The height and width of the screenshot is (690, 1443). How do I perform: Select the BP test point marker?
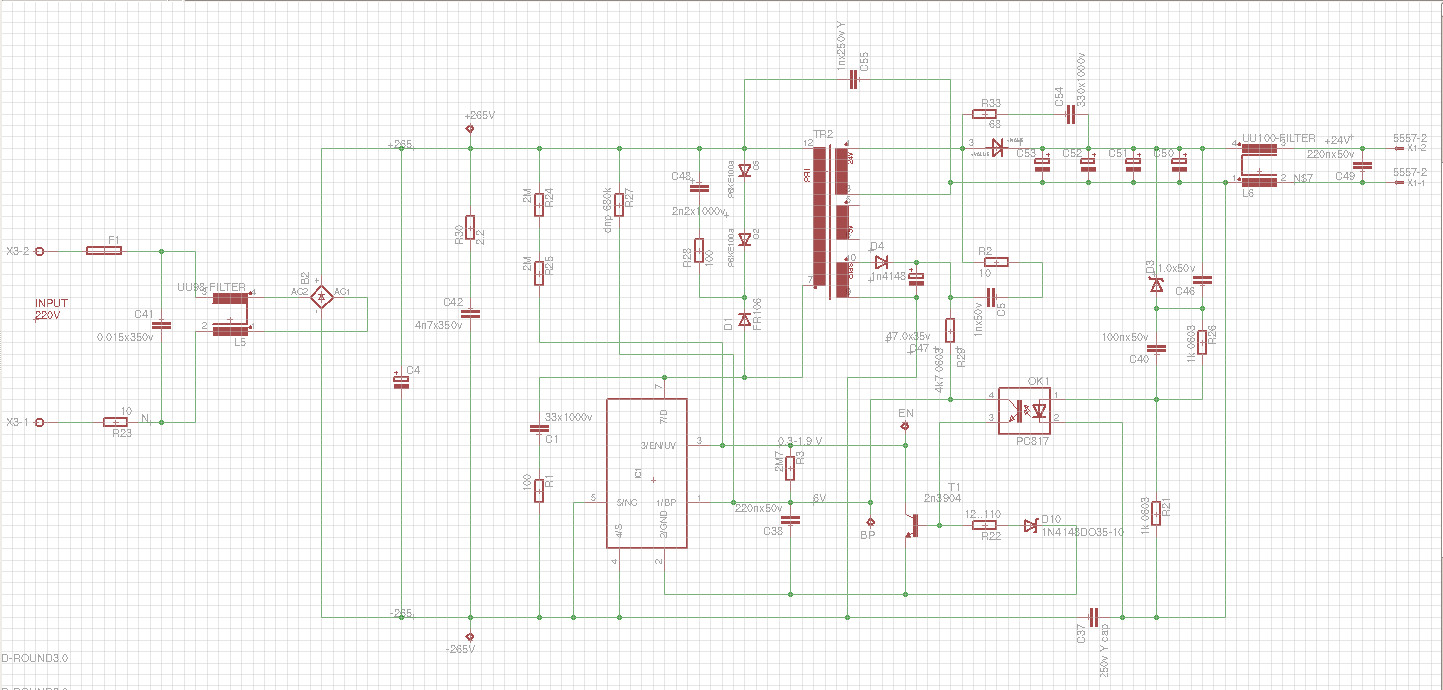[869, 522]
